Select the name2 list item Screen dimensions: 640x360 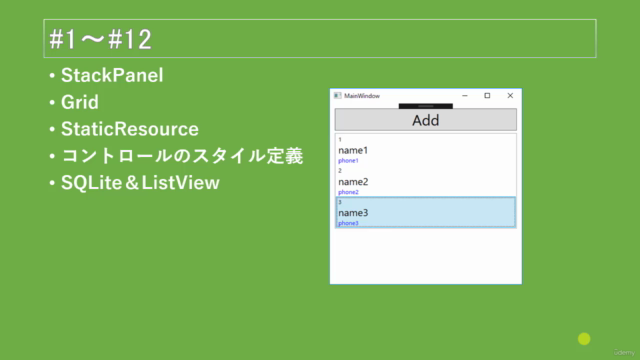[426, 181]
